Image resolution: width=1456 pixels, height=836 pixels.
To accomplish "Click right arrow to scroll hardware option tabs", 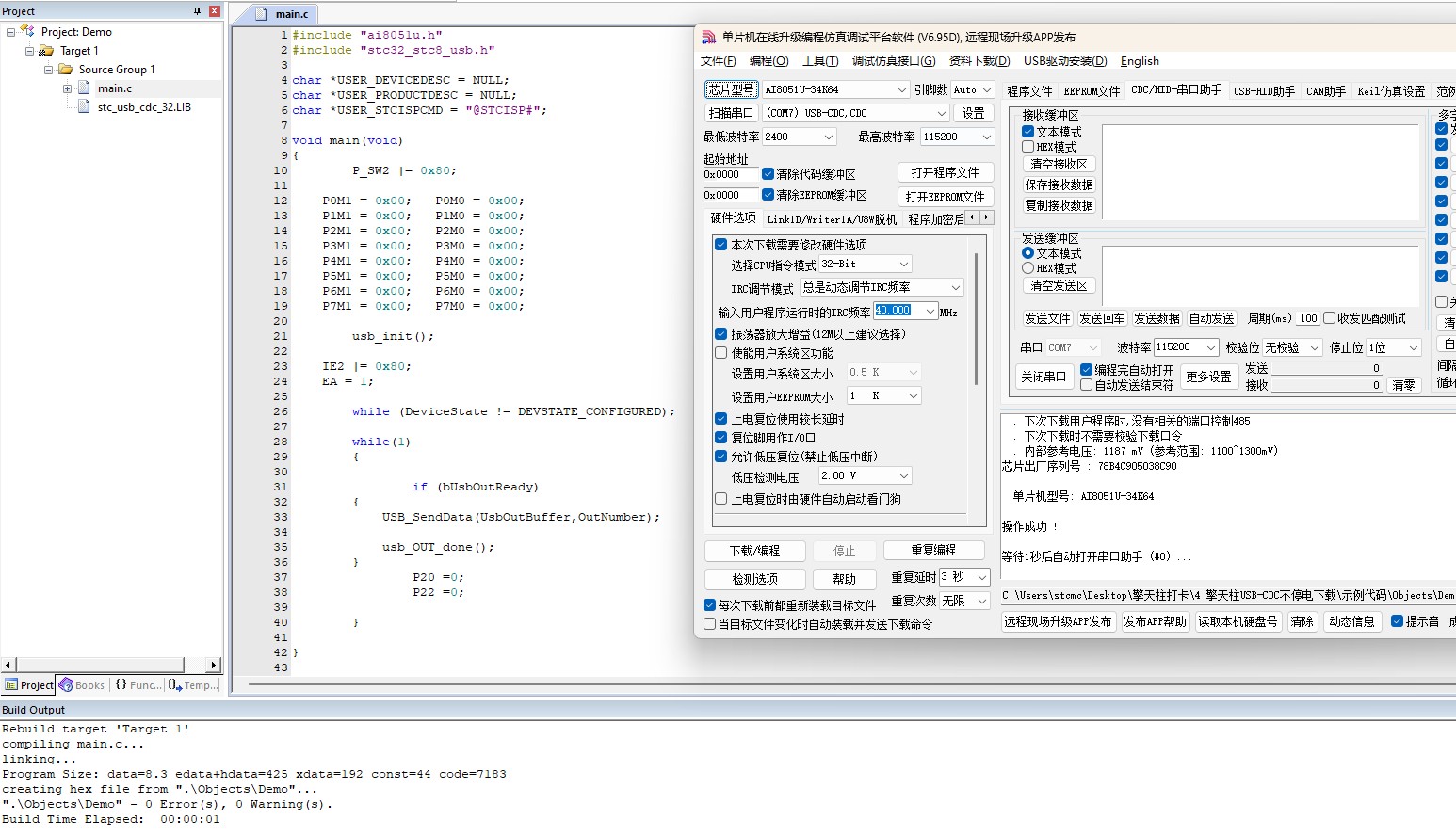I will click(x=986, y=217).
